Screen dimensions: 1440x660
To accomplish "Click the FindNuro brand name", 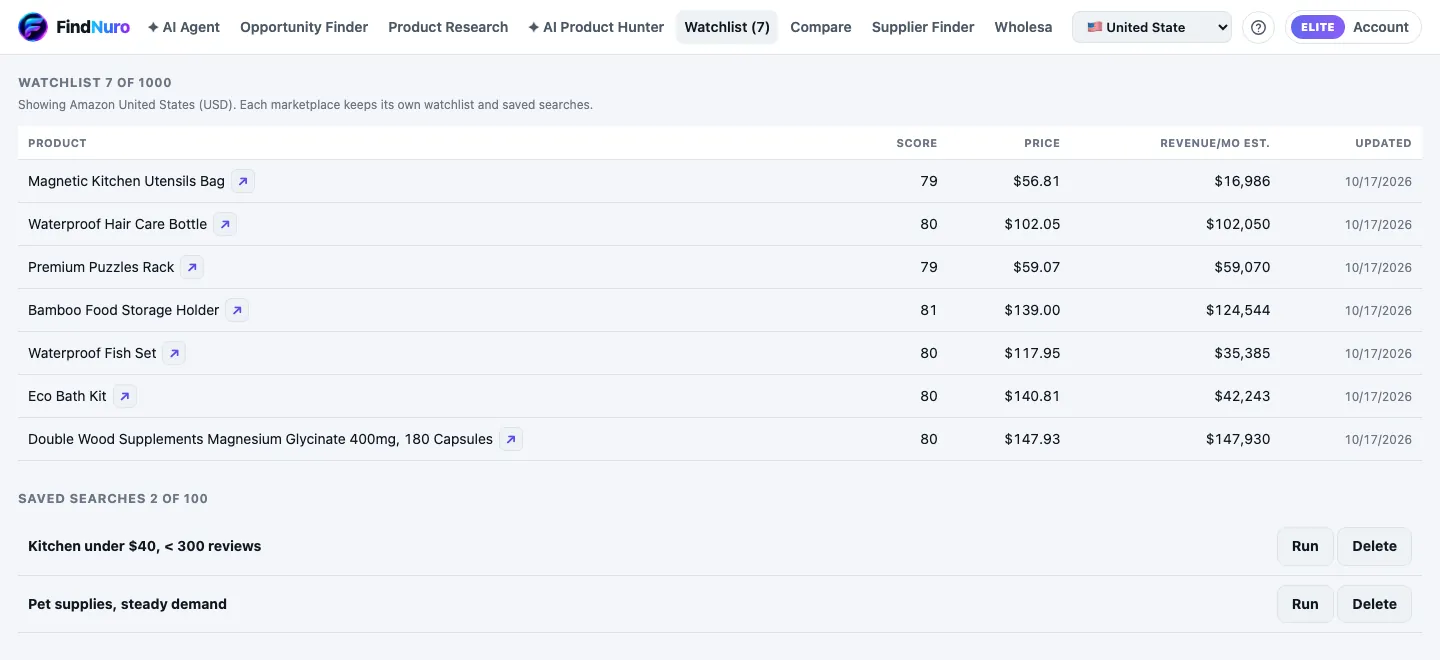I will (93, 27).
